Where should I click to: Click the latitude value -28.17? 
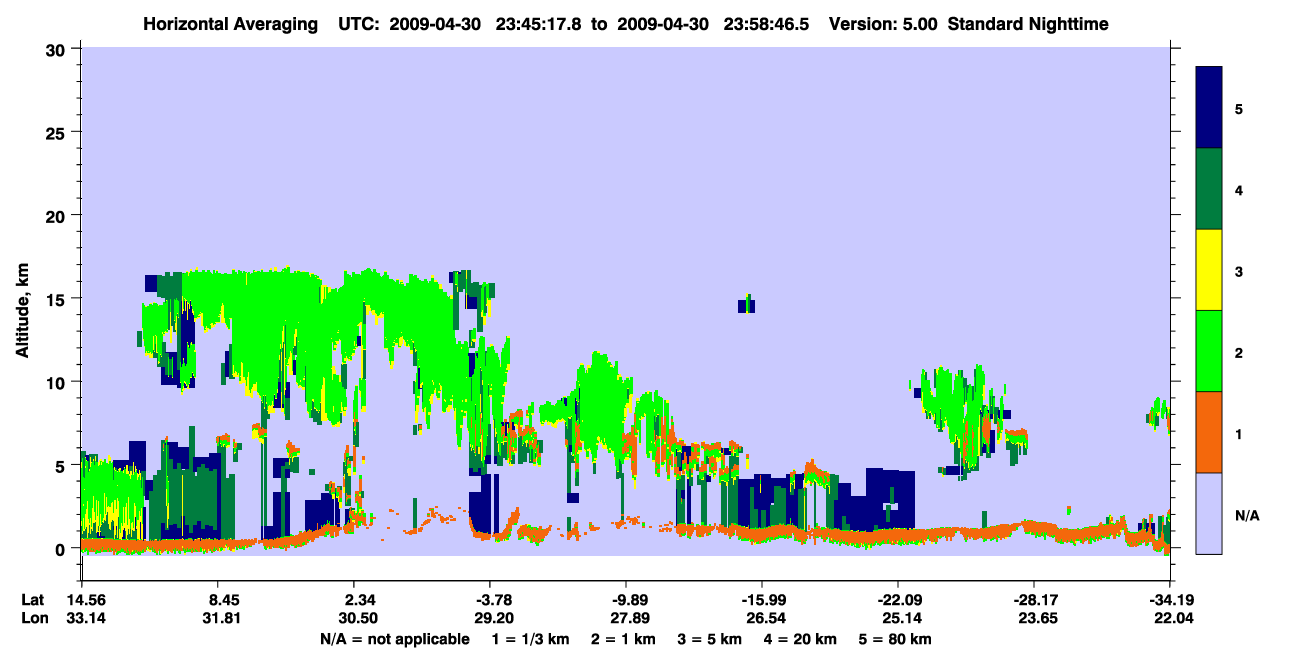1034,600
